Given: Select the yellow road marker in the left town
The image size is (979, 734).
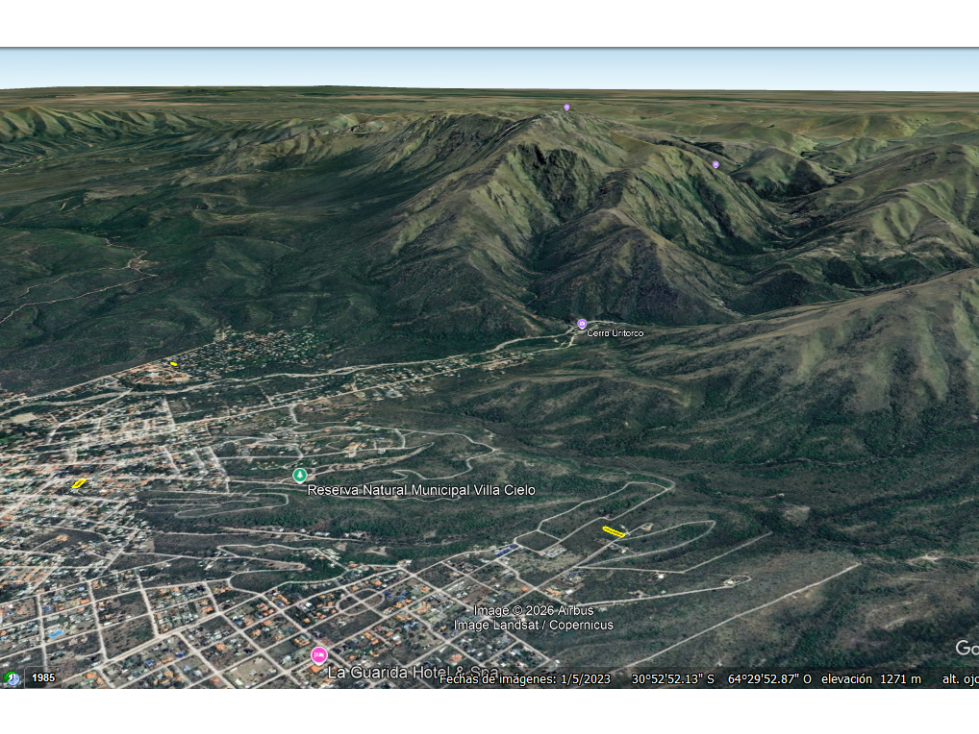Looking at the screenshot, I should click(x=78, y=484).
